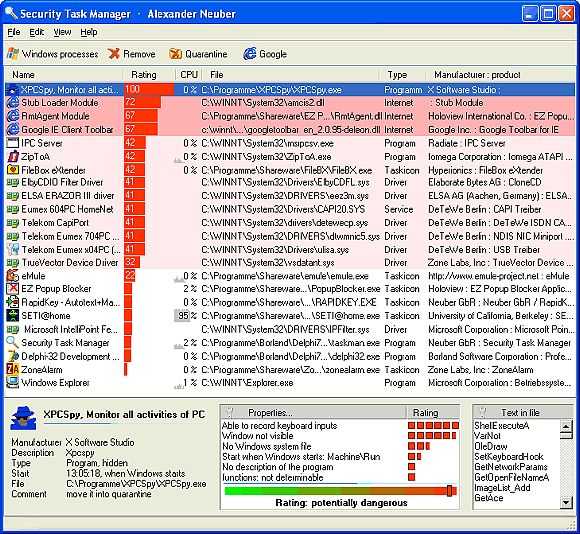The width and height of the screenshot is (580, 534).
Task: Select the Telekom Eumex 704PC row
Action: 290,236
